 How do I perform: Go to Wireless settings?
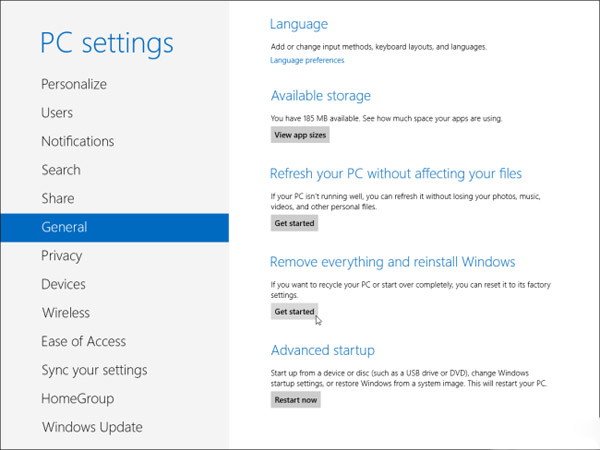point(65,313)
